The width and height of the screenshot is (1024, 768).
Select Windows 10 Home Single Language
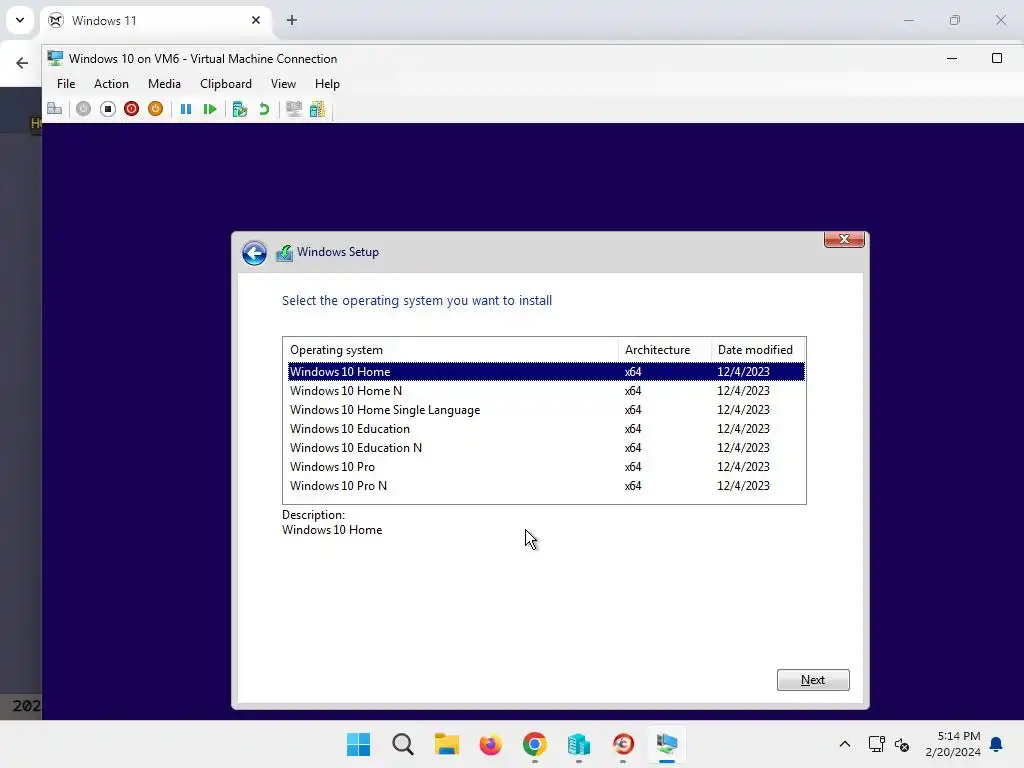pos(546,409)
